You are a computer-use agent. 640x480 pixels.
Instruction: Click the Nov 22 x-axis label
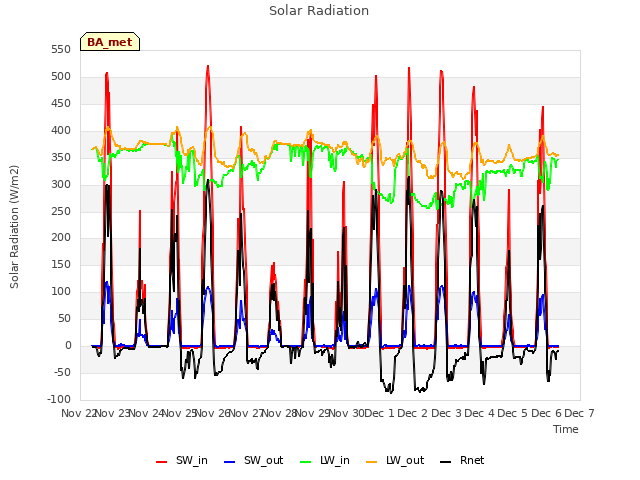click(x=78, y=413)
